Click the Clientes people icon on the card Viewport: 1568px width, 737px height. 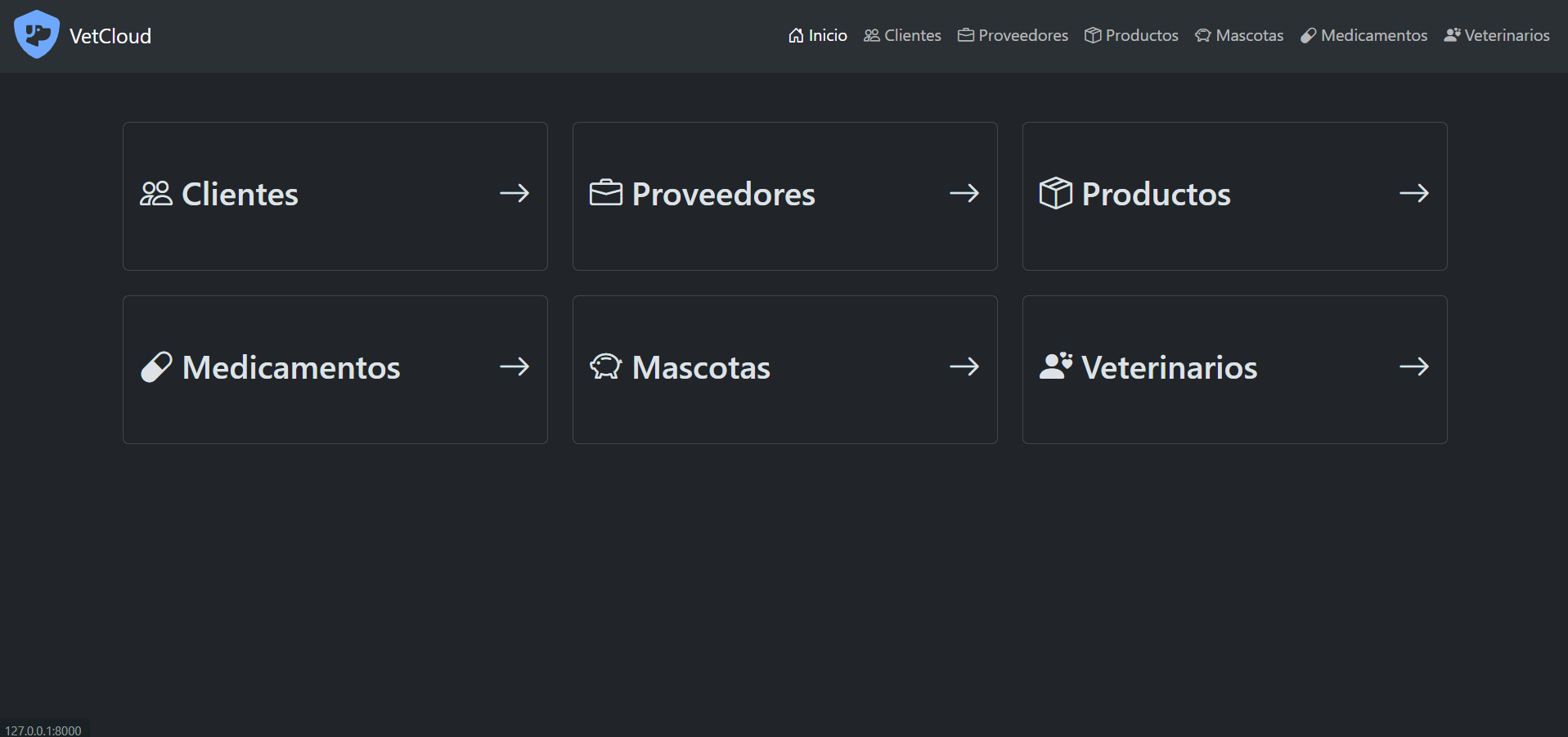(x=156, y=193)
